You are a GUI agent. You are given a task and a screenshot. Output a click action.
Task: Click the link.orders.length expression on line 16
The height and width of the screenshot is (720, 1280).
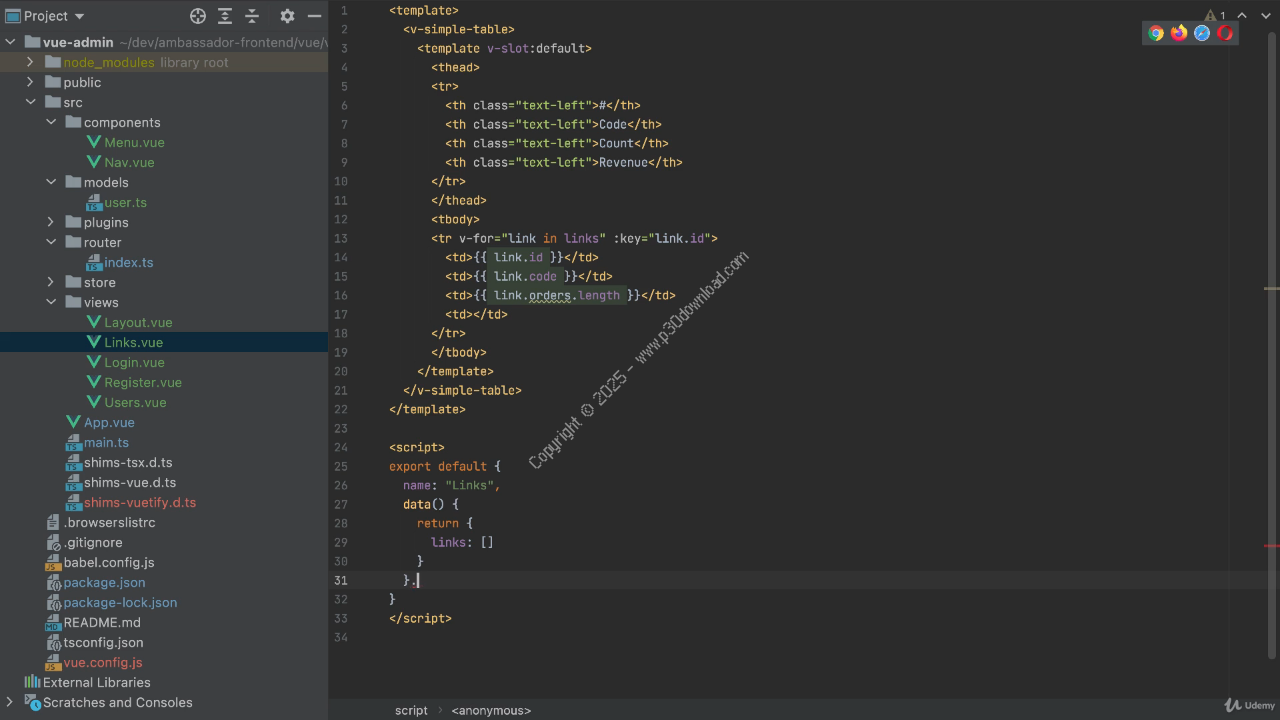tap(557, 295)
